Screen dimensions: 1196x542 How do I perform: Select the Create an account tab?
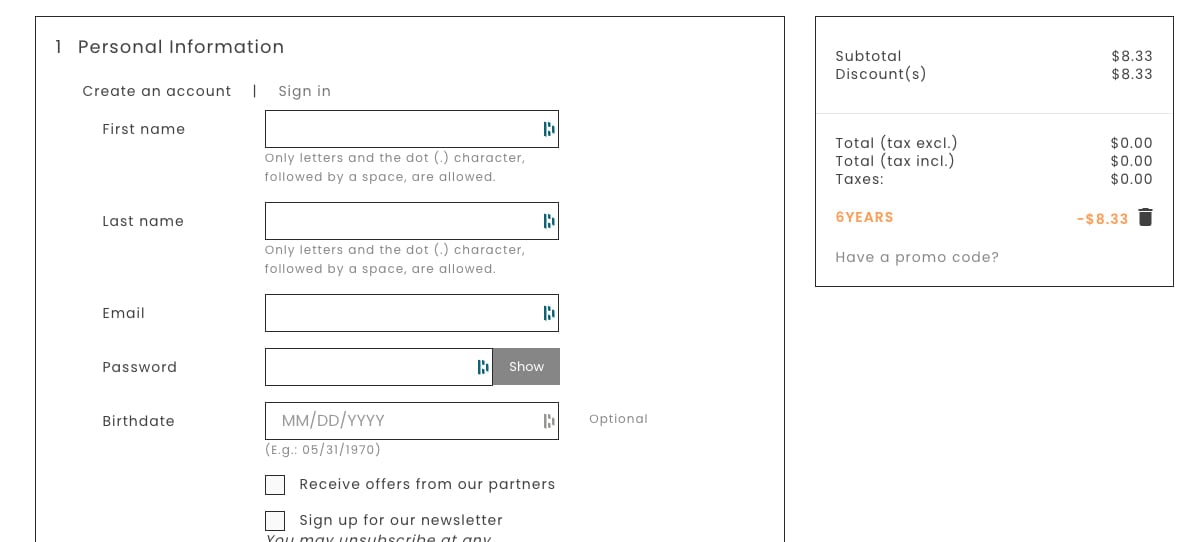tap(157, 91)
